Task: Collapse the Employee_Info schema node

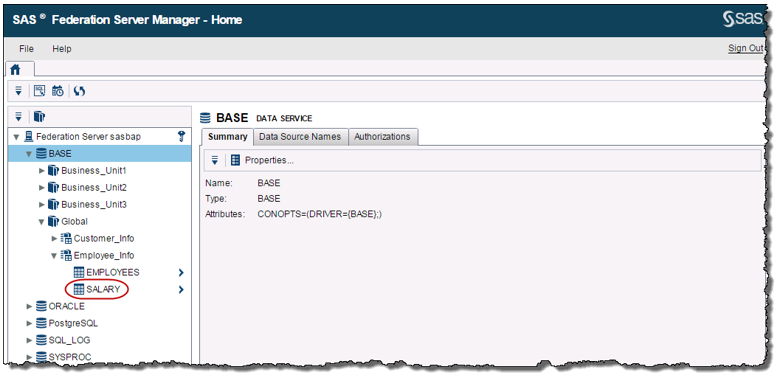Action: point(54,255)
